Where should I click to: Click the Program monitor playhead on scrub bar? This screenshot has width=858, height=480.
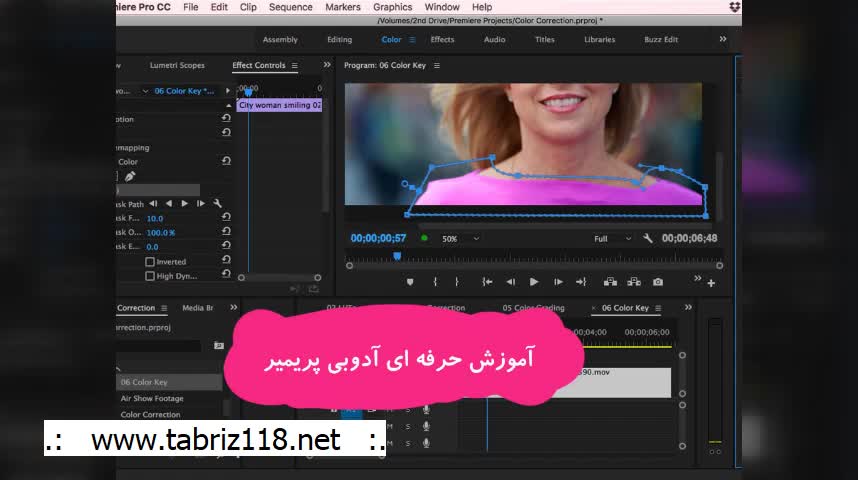pos(397,257)
